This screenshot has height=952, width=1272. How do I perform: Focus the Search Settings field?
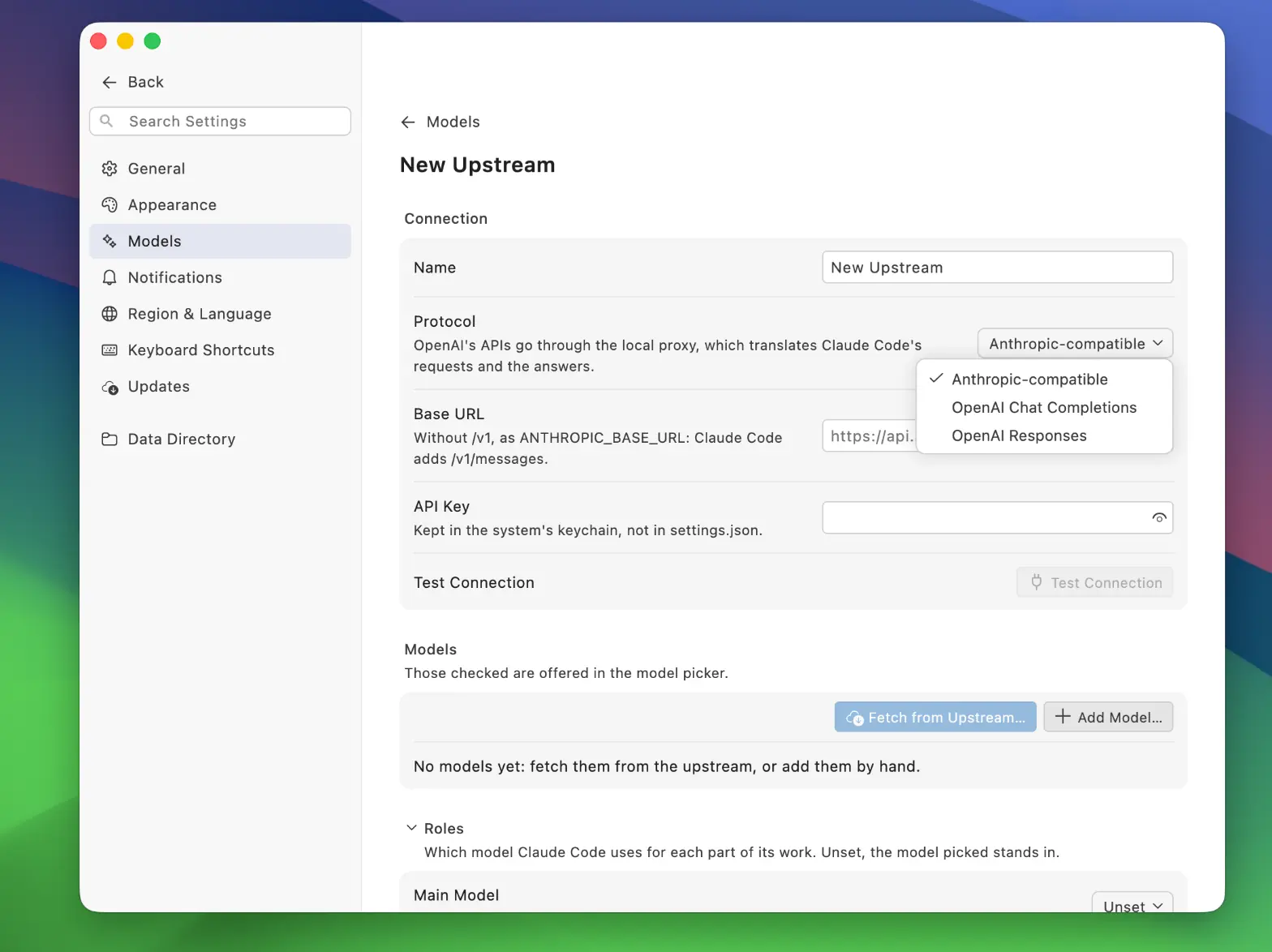coord(220,121)
